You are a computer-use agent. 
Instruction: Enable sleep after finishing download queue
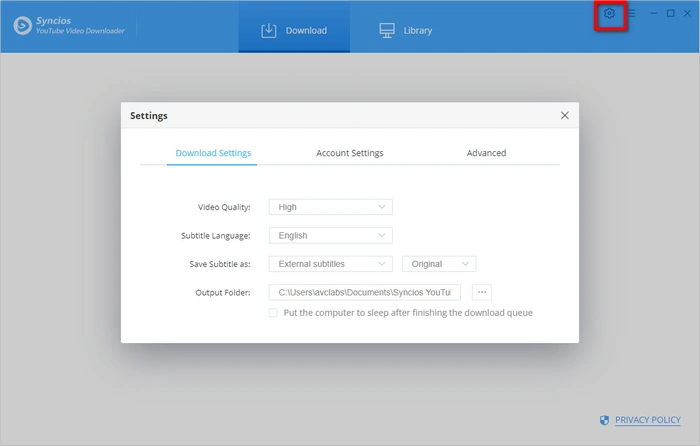pyautogui.click(x=274, y=313)
